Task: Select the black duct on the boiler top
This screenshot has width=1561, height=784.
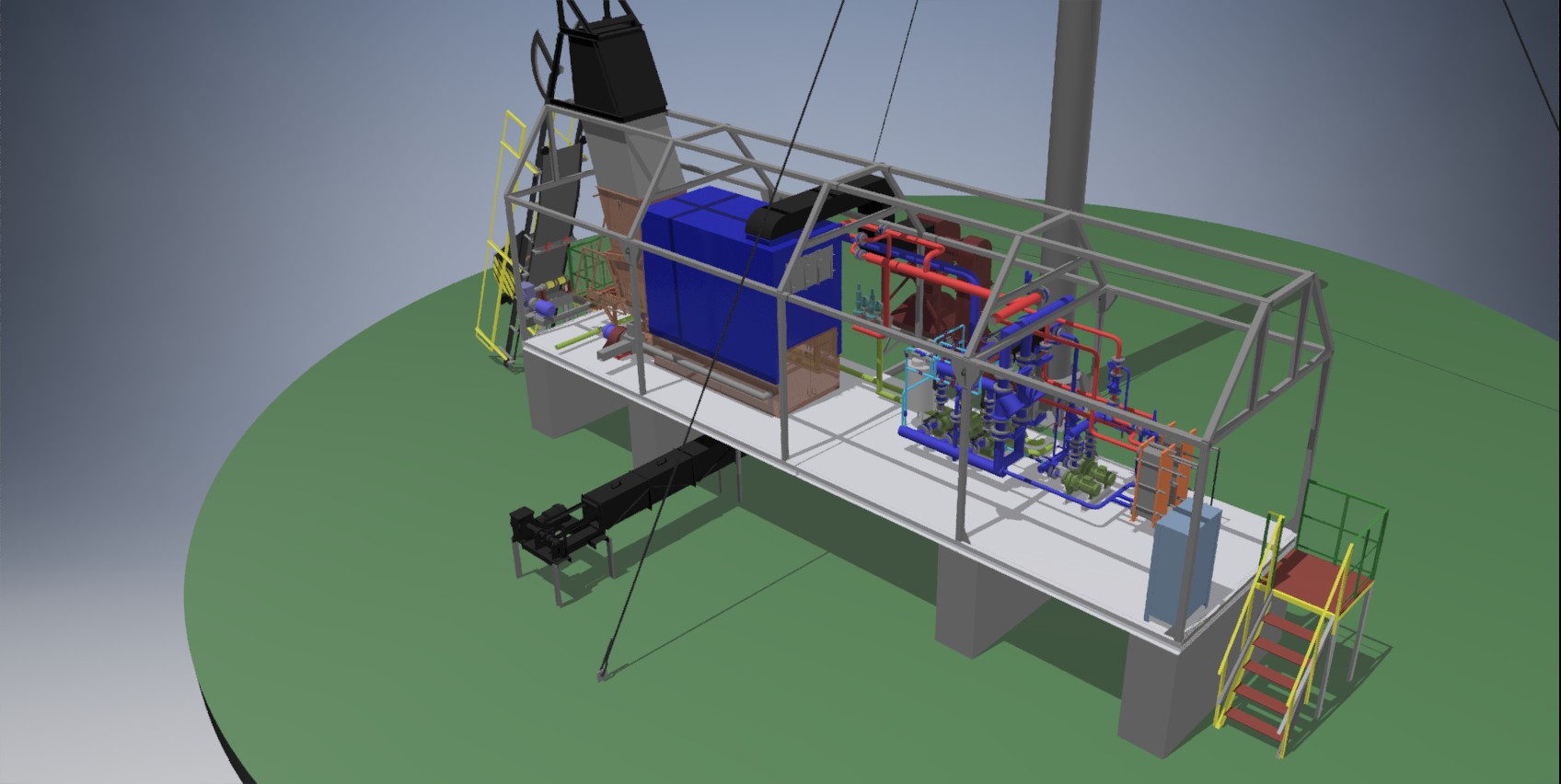Action: [822, 208]
